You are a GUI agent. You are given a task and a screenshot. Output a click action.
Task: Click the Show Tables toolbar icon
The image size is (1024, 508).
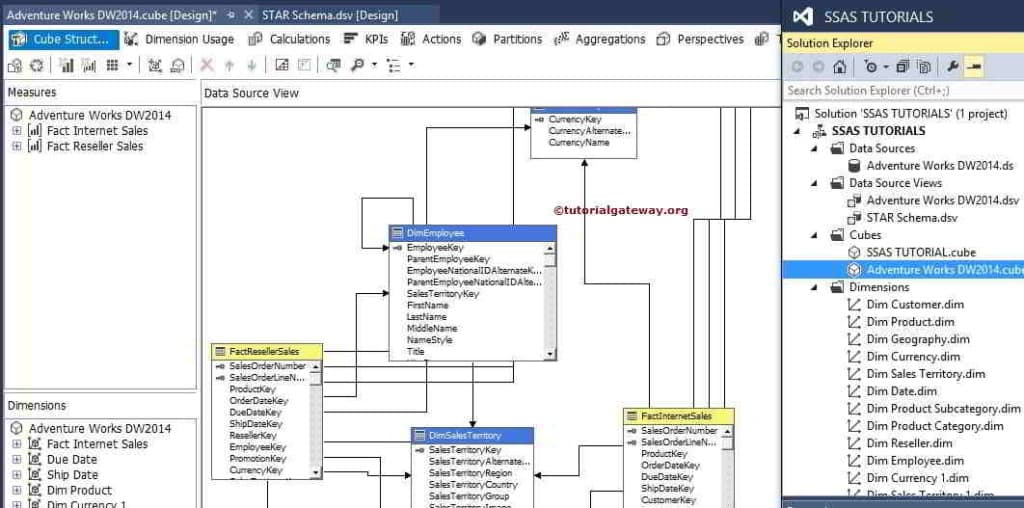[x=282, y=65]
